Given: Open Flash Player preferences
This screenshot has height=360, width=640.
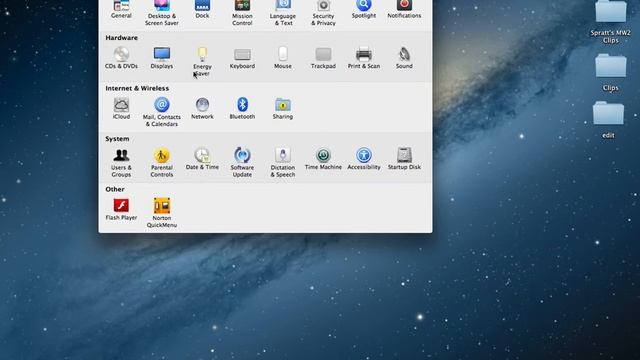Looking at the screenshot, I should (121, 209).
